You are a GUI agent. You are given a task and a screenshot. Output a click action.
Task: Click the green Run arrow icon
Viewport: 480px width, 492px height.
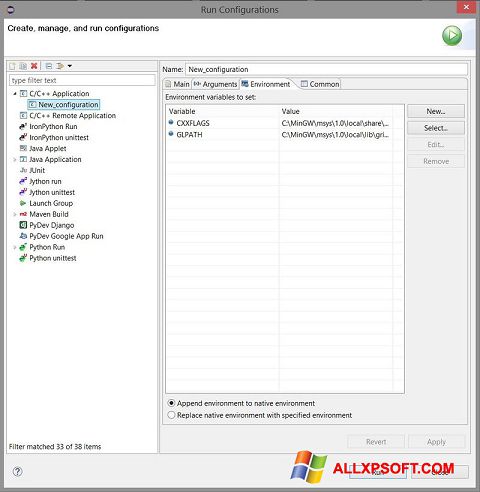(x=452, y=35)
